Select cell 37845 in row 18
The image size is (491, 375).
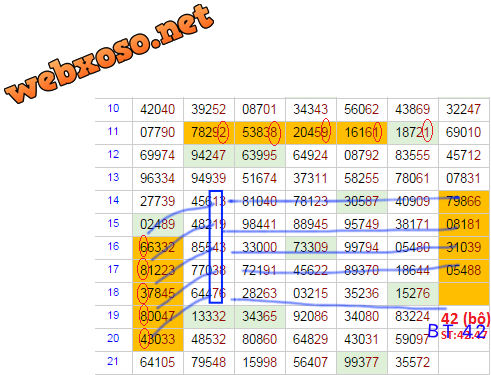click(x=158, y=294)
